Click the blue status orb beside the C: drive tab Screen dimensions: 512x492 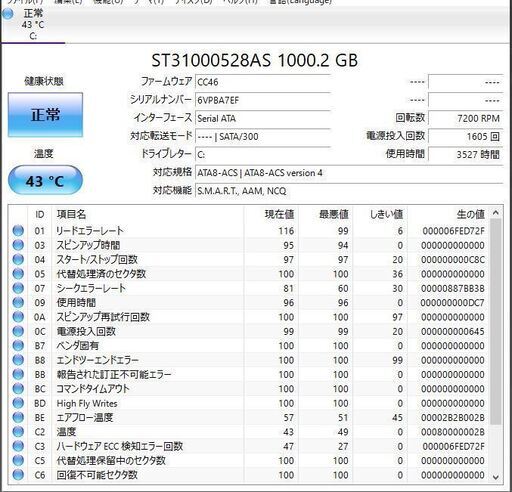[x=8, y=14]
